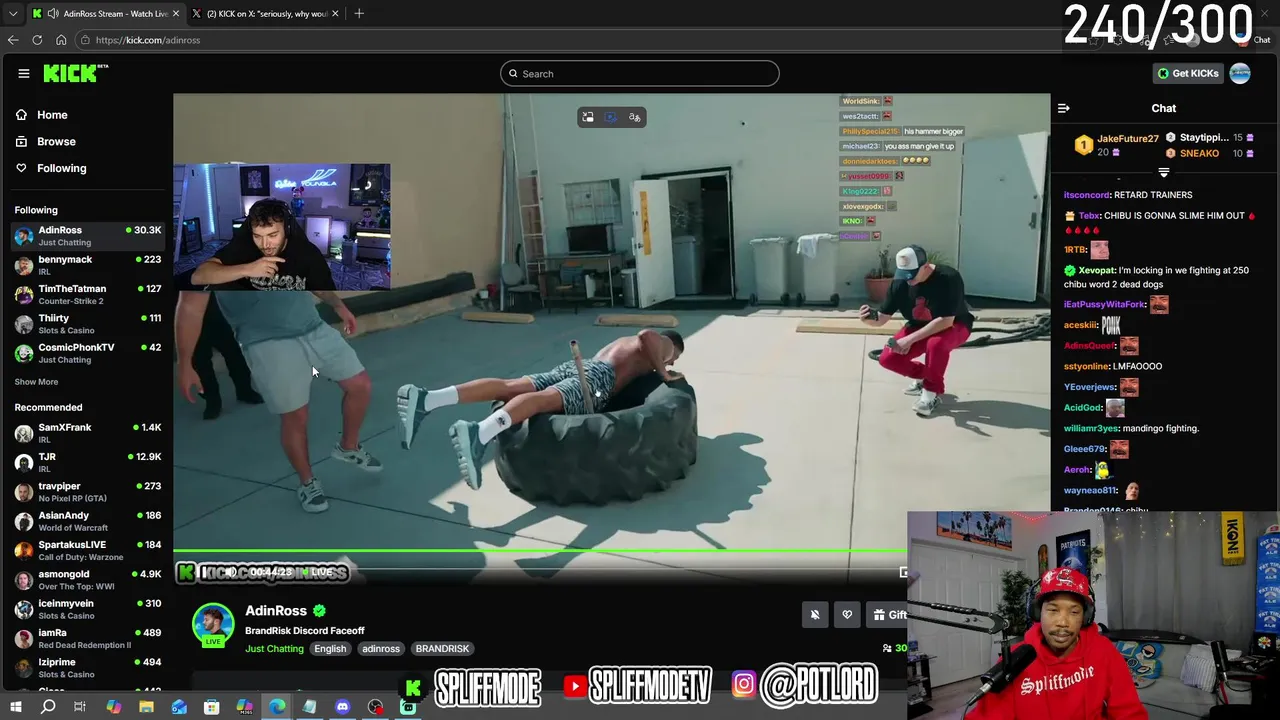Click the middle video overlay screen icon

coord(611,117)
